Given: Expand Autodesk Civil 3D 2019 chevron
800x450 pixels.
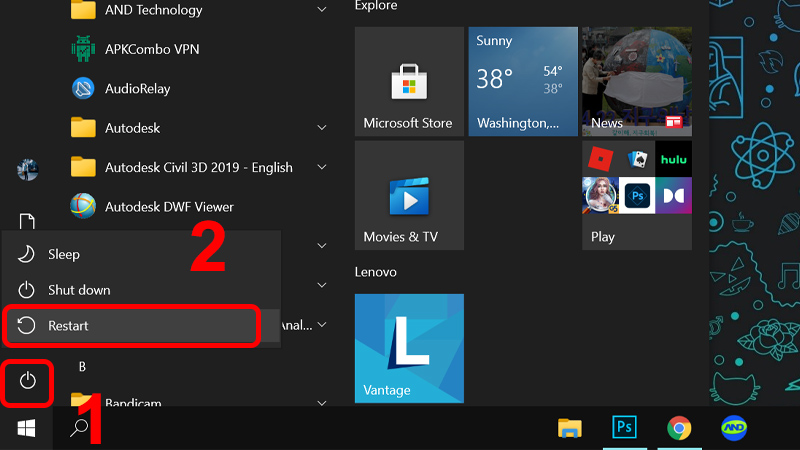Looking at the screenshot, I should (321, 167).
